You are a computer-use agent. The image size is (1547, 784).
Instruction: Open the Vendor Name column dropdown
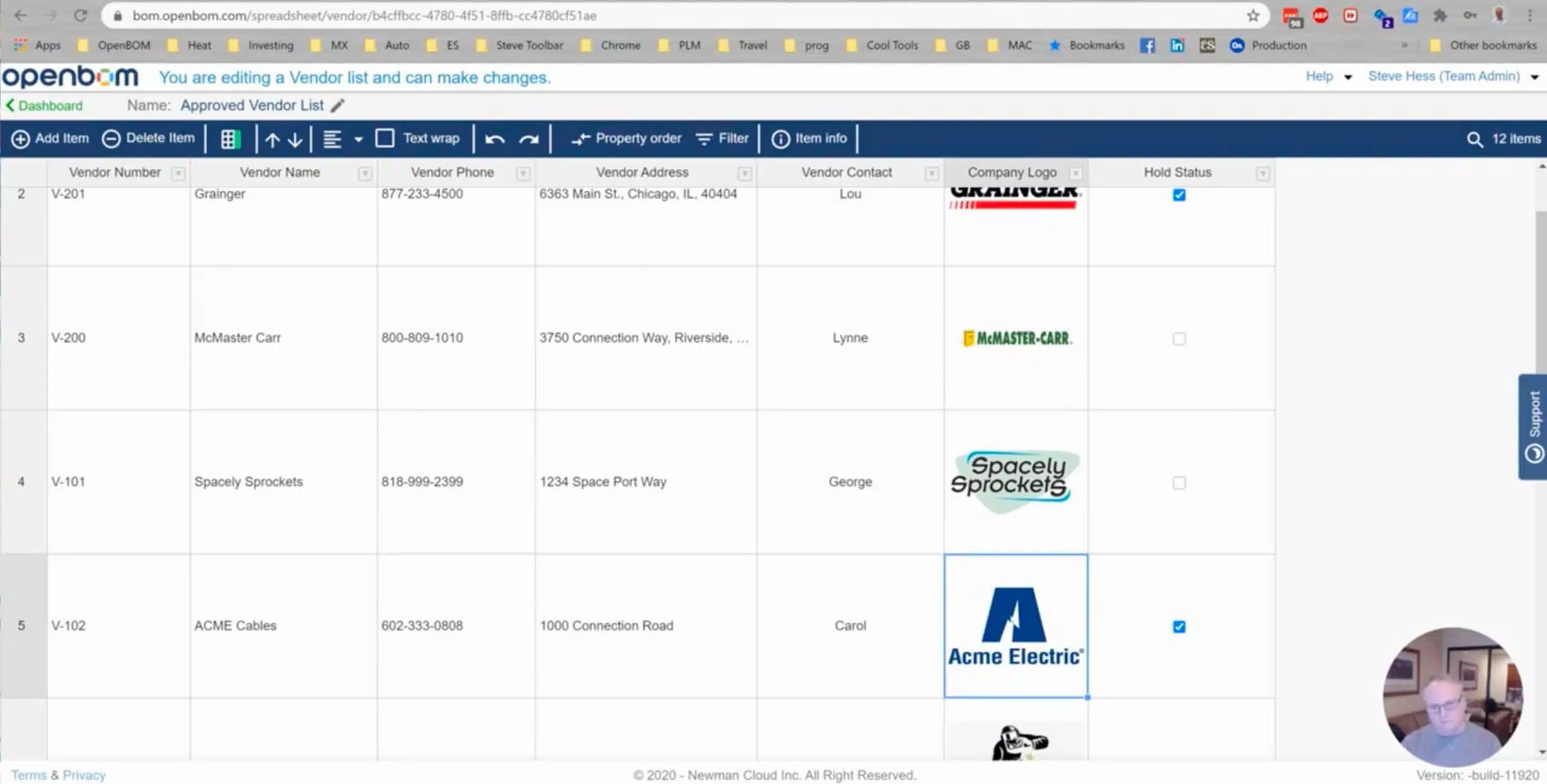tap(365, 174)
